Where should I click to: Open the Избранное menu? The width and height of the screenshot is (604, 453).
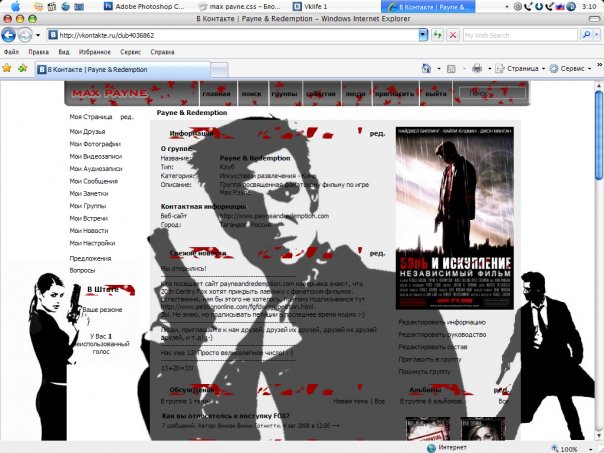click(95, 52)
